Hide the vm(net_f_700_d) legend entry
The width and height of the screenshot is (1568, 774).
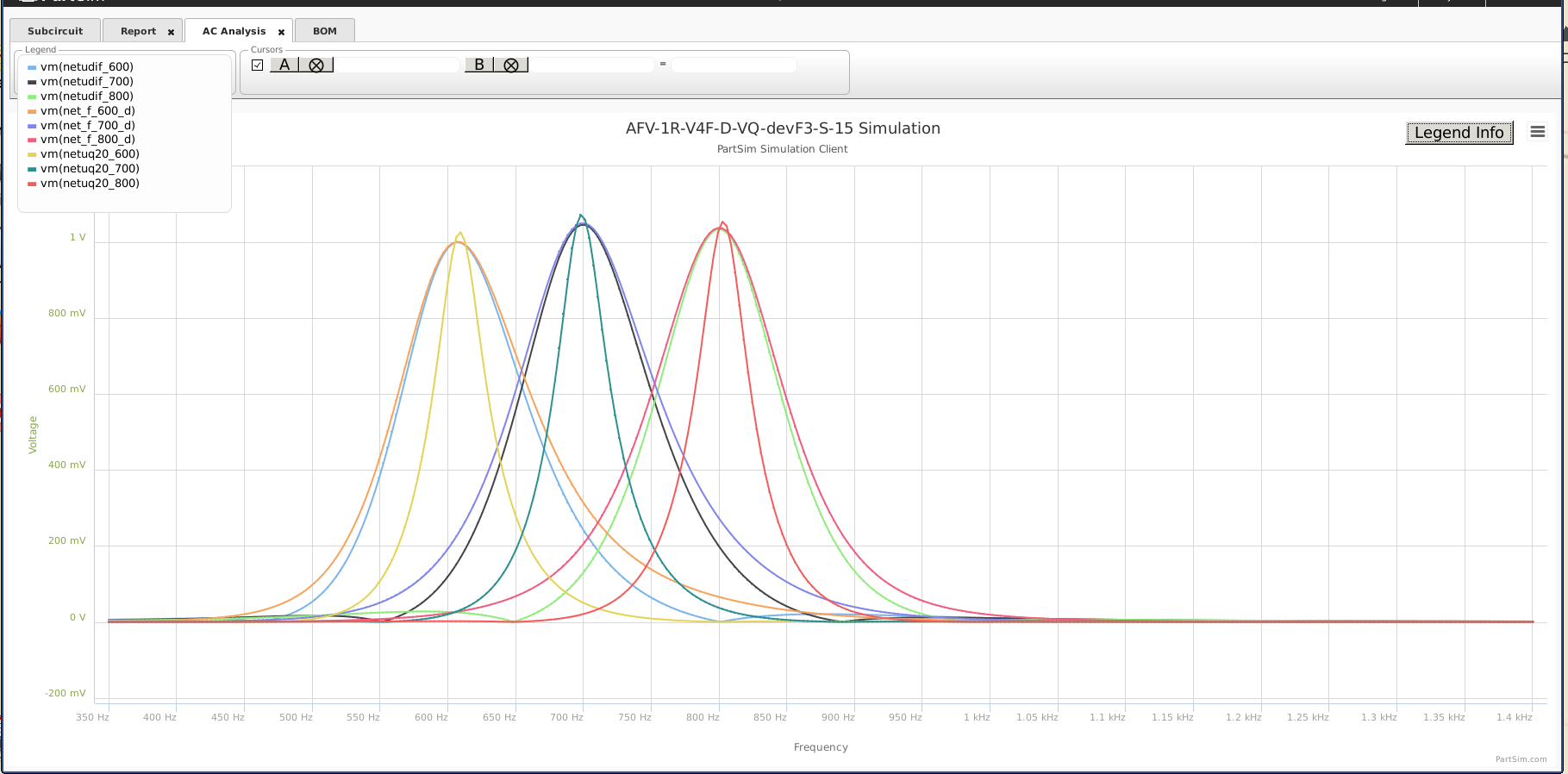point(87,125)
